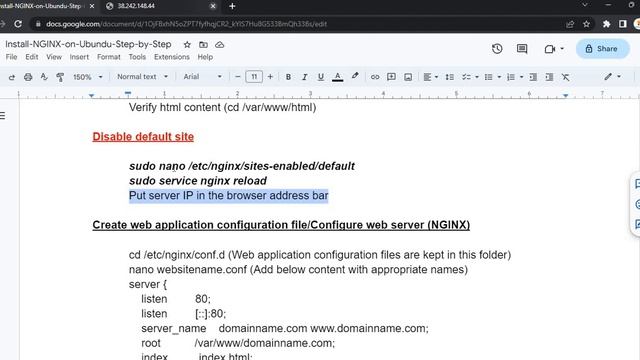640x360 pixels.
Task: Open the zoom 150% dropdown
Action: point(87,77)
